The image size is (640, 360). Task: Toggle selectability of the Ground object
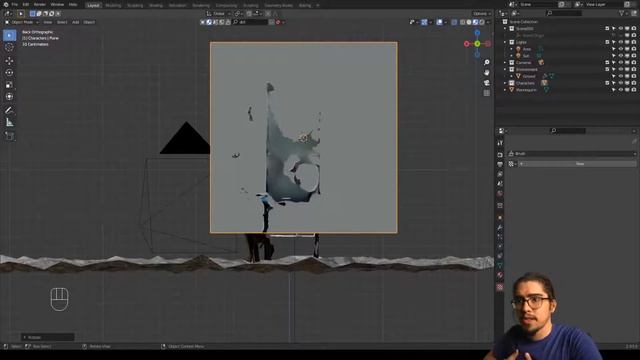[x=613, y=76]
